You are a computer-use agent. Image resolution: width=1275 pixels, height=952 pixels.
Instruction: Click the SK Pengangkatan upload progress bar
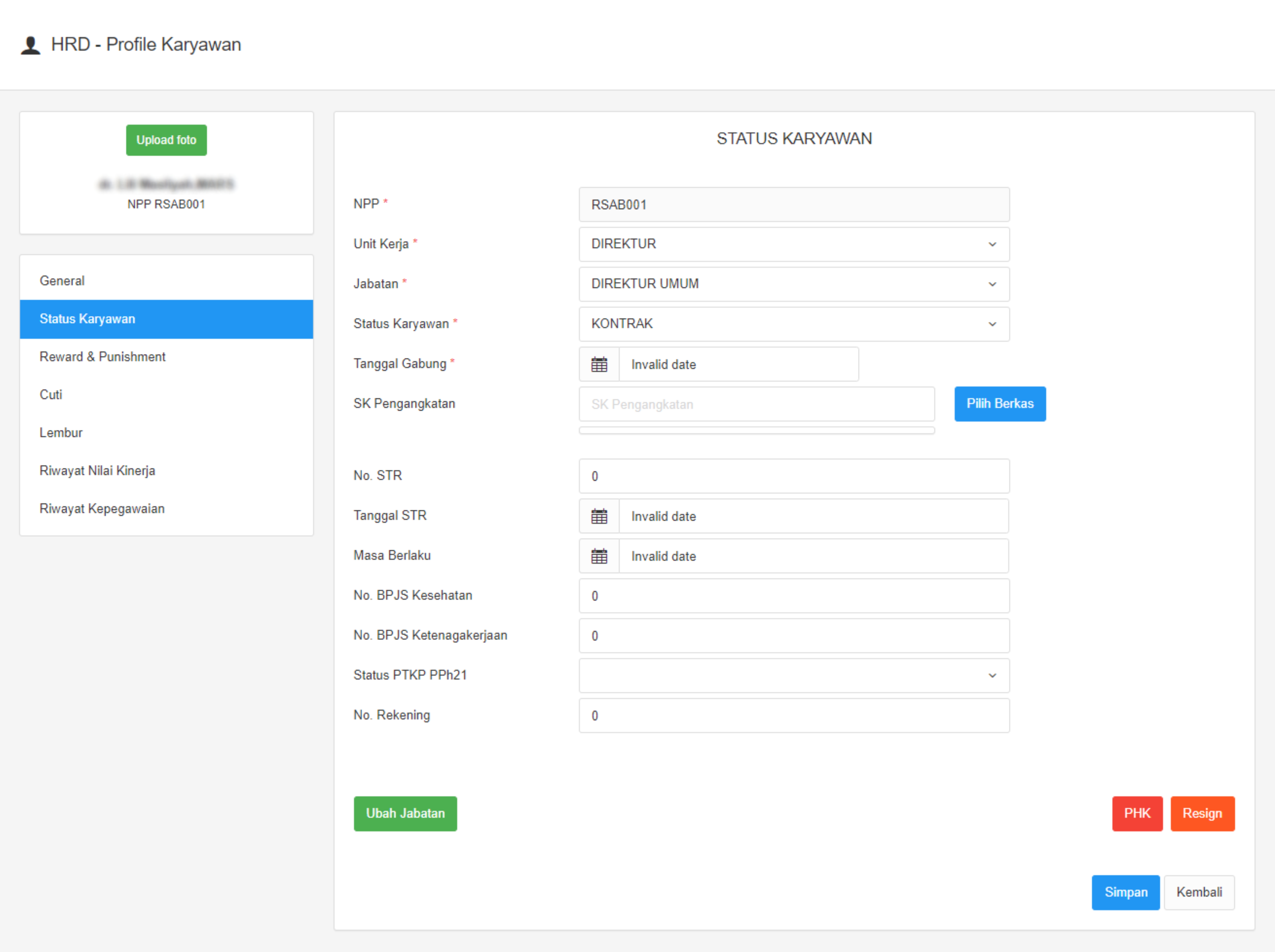tap(756, 431)
